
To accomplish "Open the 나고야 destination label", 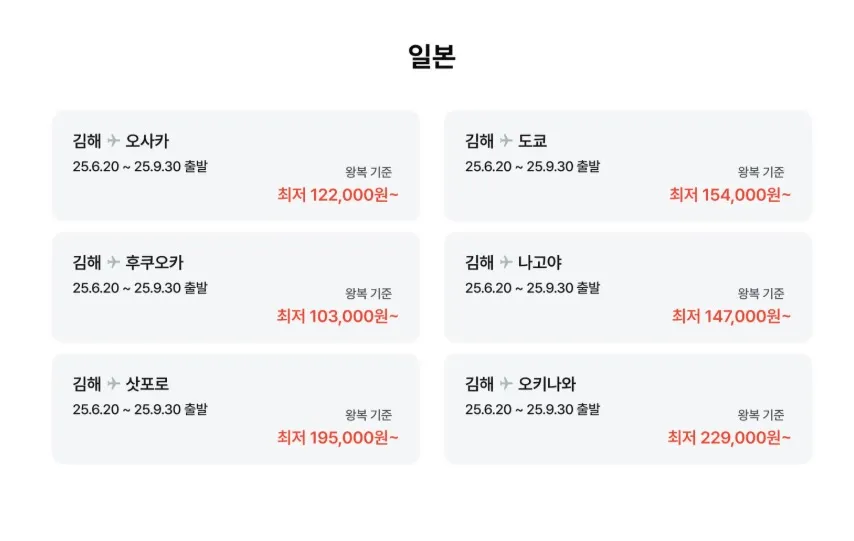I will [x=540, y=263].
